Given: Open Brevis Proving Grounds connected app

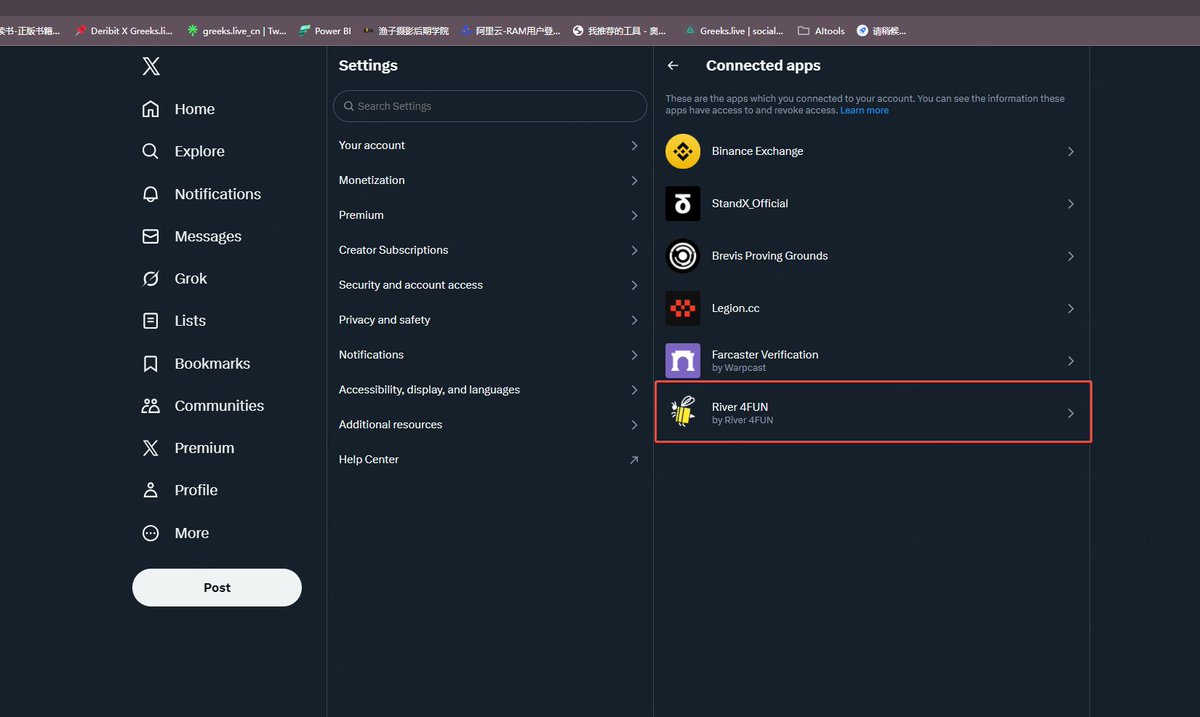Looking at the screenshot, I should pos(872,256).
